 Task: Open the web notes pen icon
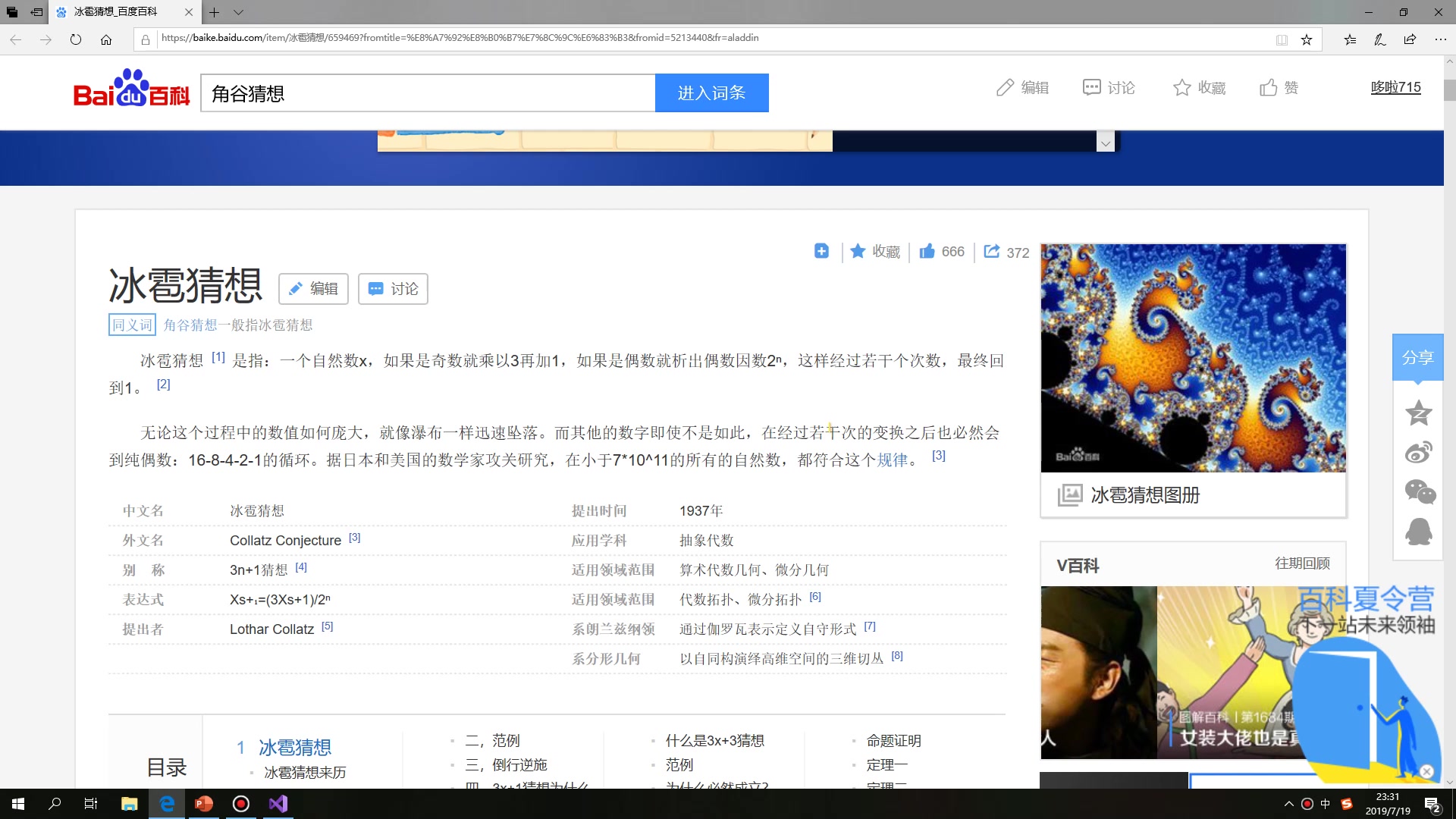(1380, 39)
